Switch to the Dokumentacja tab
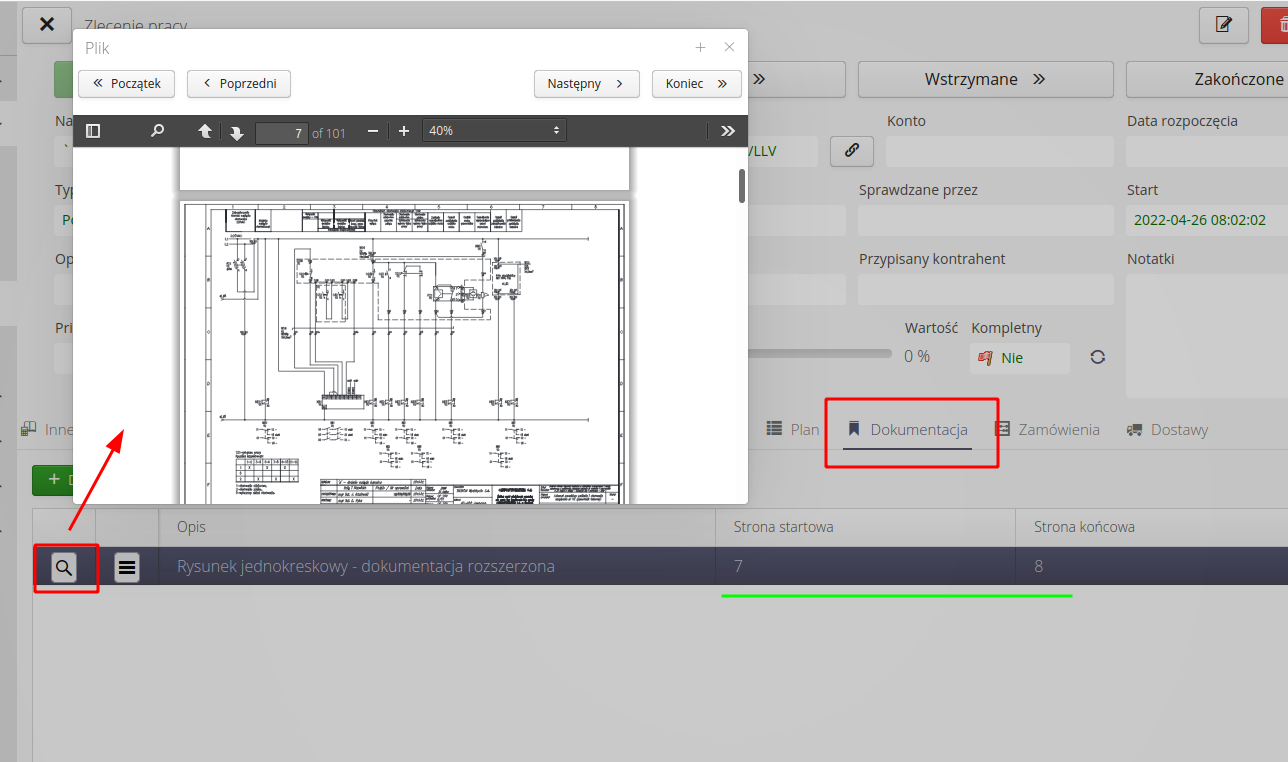Image resolution: width=1288 pixels, height=762 pixels. [x=908, y=430]
